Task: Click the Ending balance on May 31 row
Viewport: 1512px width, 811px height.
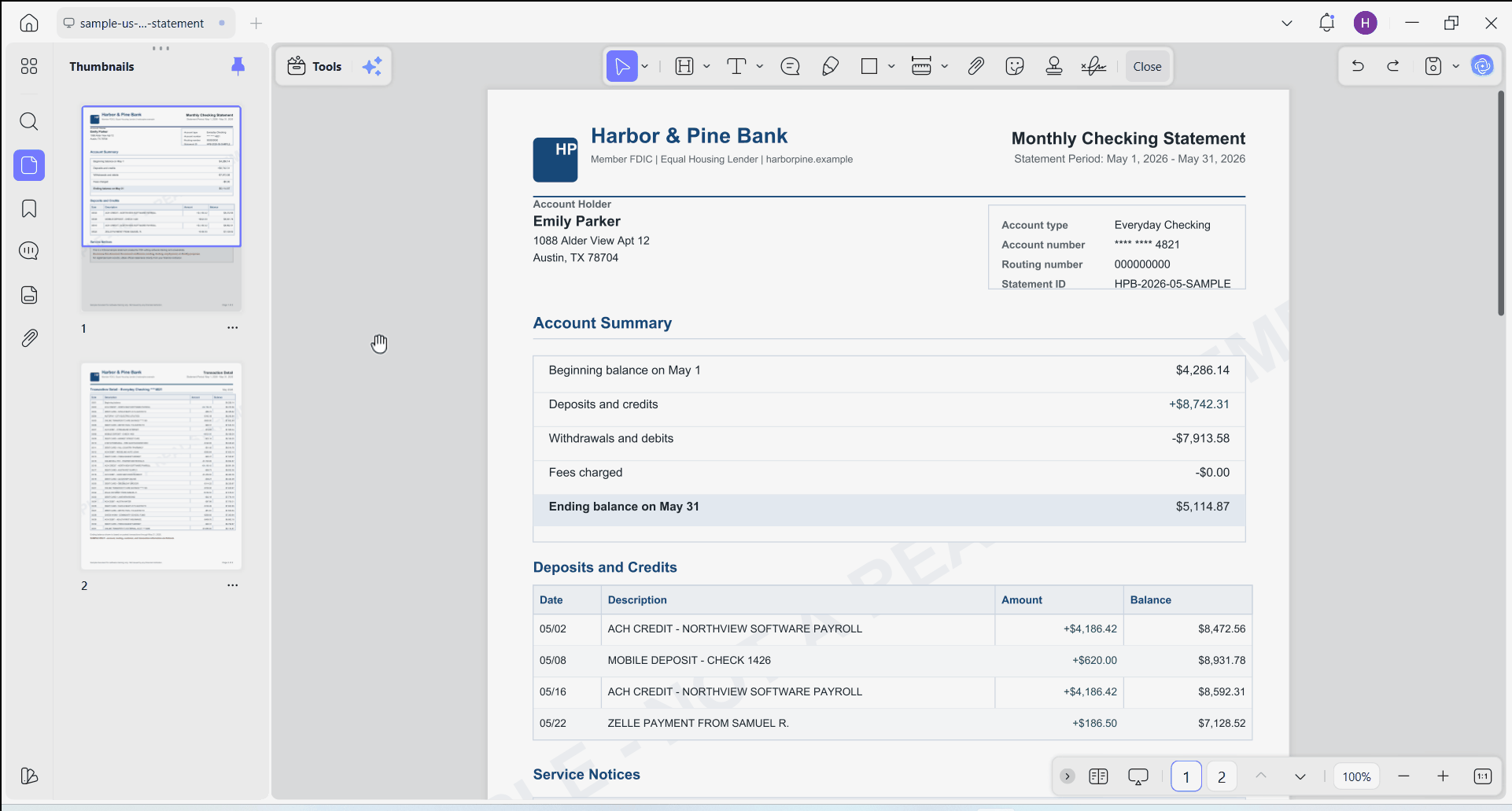Action: (x=889, y=510)
